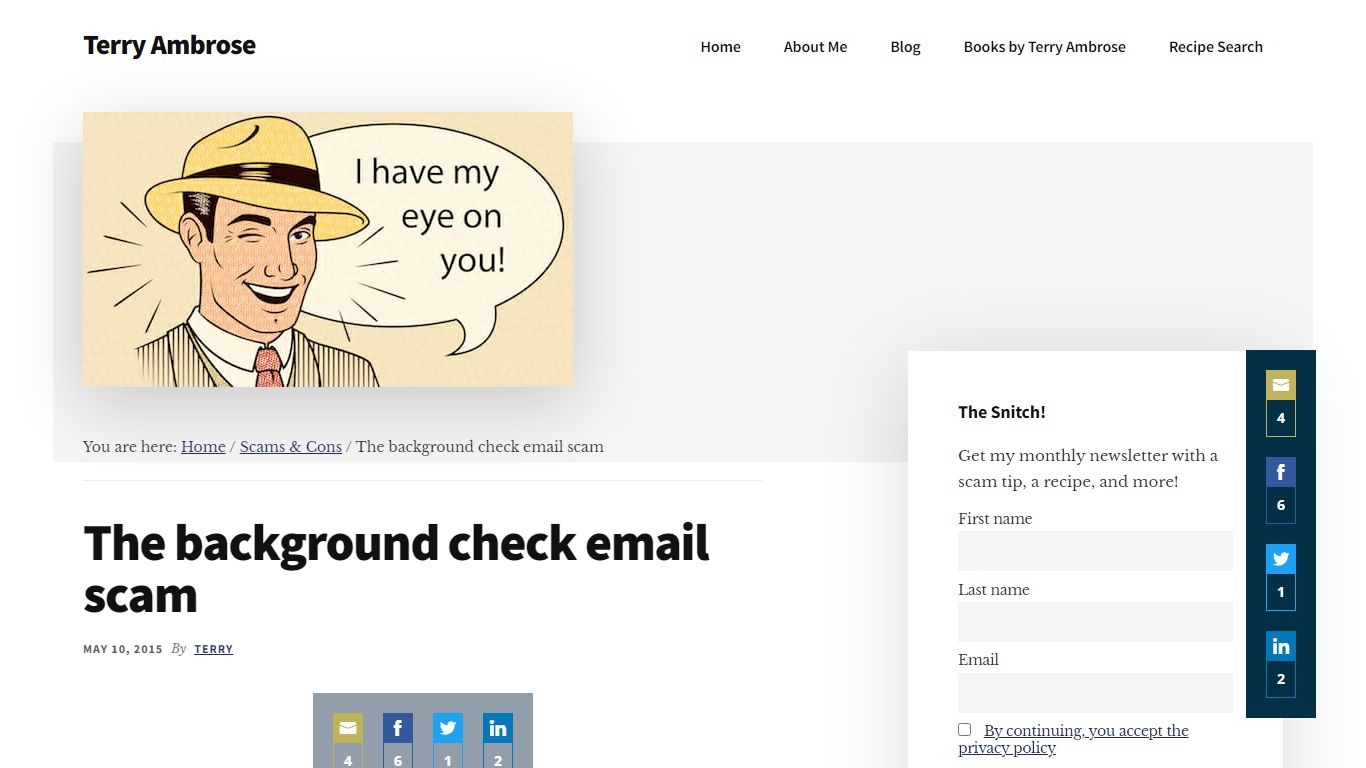Follow the Home breadcrumb link
The image size is (1366, 768).
(203, 447)
